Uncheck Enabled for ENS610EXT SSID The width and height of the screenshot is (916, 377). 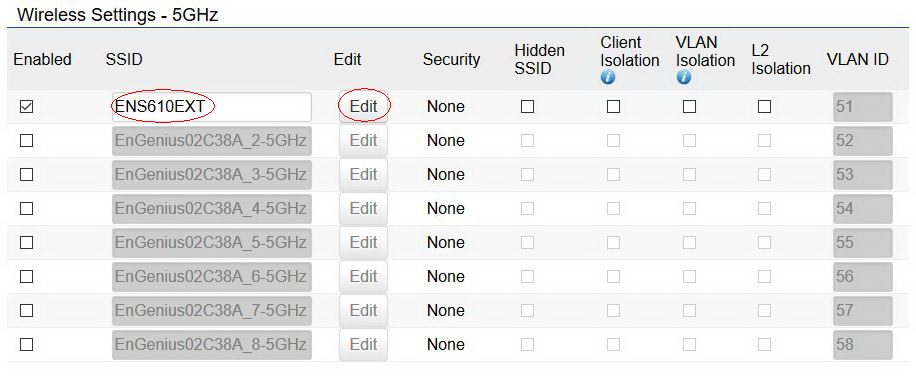(26, 107)
